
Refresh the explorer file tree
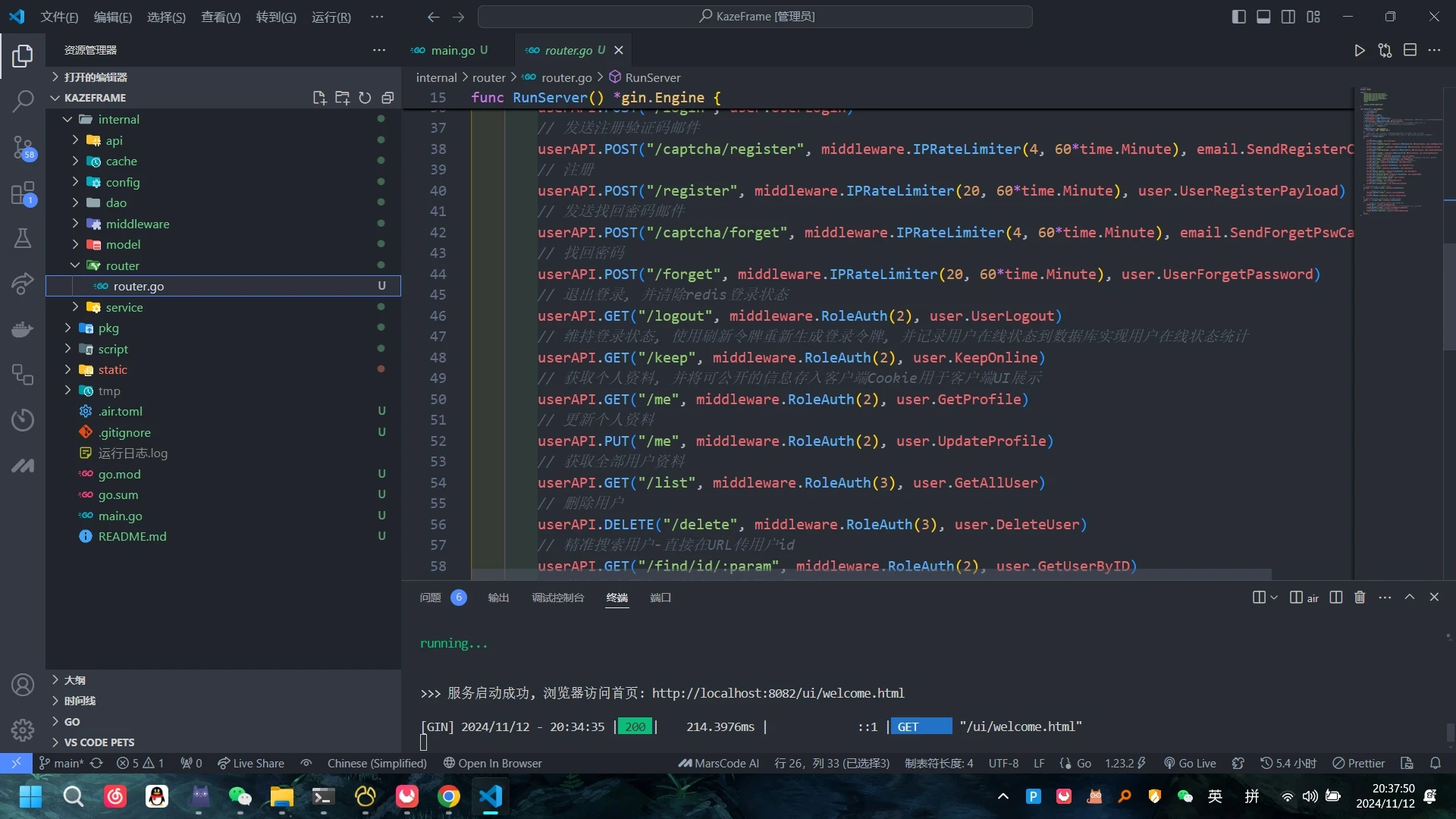pos(365,98)
